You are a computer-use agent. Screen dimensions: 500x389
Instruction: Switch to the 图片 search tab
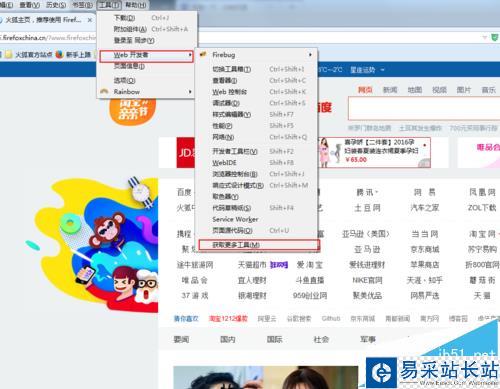(x=464, y=90)
